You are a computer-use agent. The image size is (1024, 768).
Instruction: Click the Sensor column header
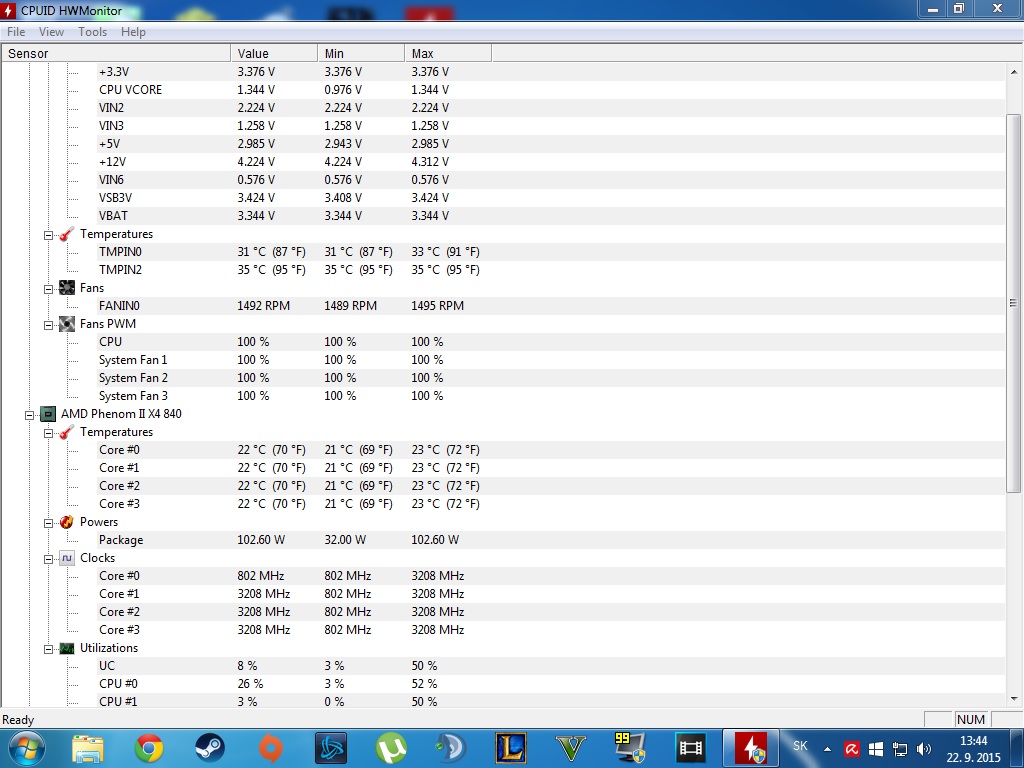point(116,54)
